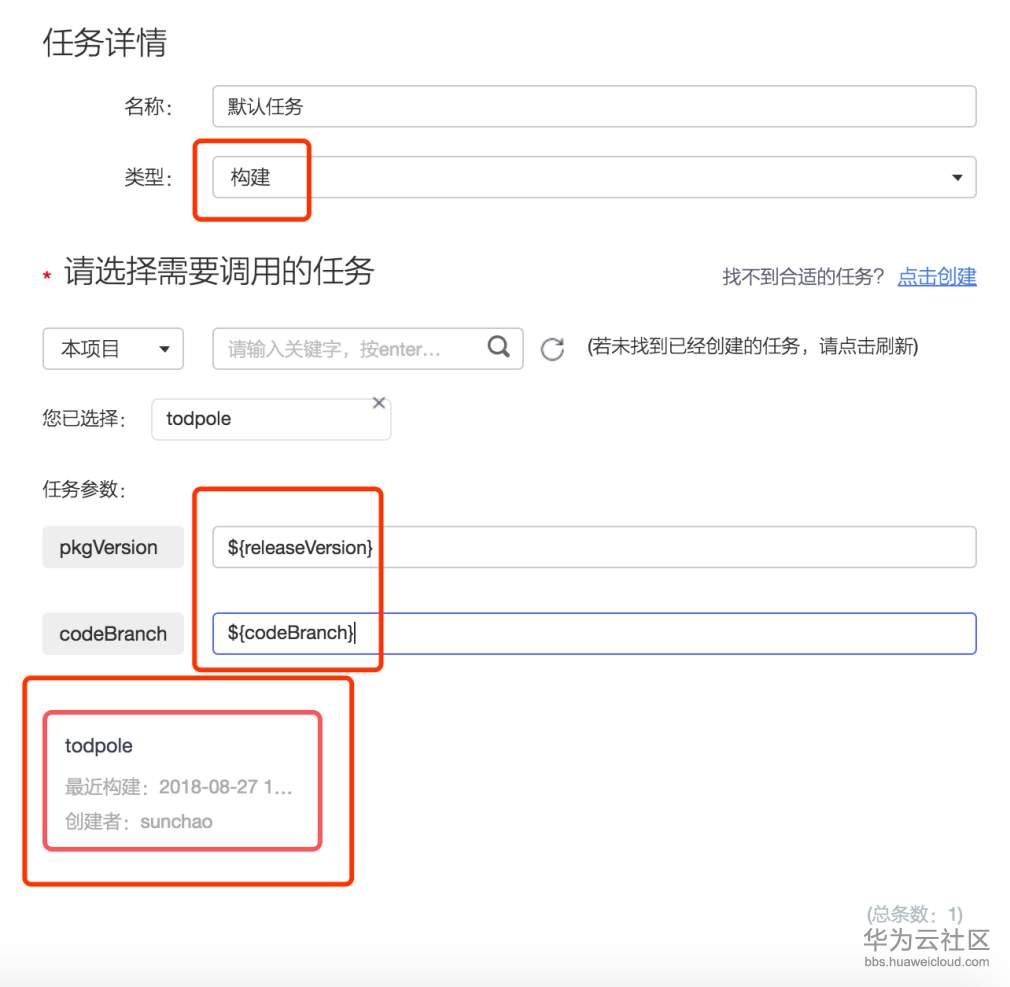
Task: Click 找不到合适的任务? text
Action: click(803, 276)
